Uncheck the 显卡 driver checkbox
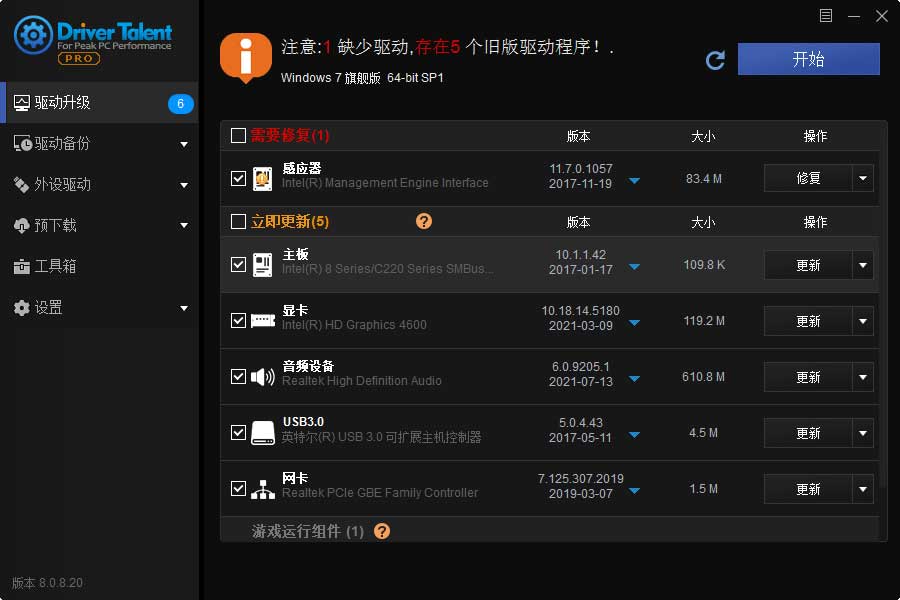Screen dimensions: 900x600 [238, 320]
